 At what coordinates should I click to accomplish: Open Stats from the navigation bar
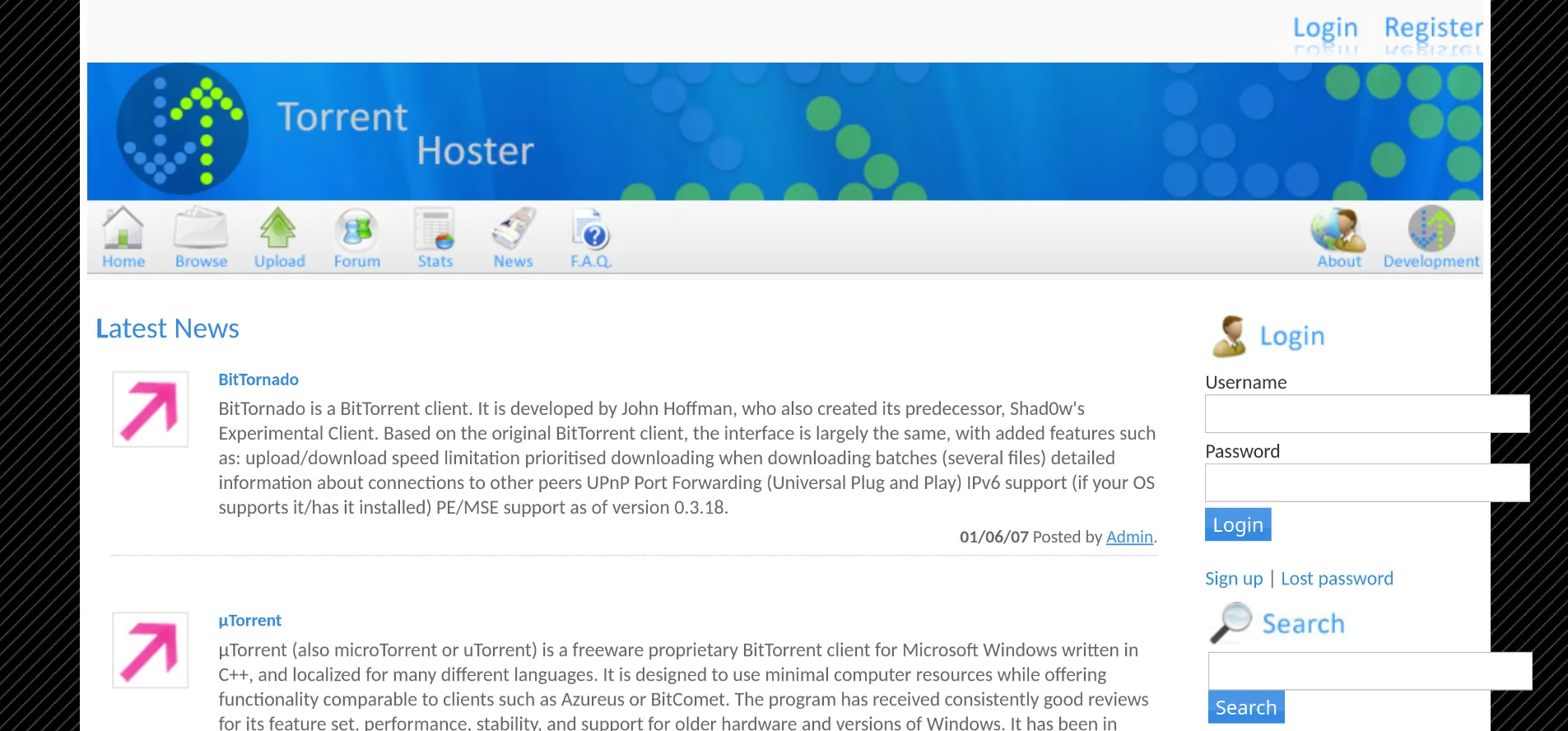click(435, 261)
